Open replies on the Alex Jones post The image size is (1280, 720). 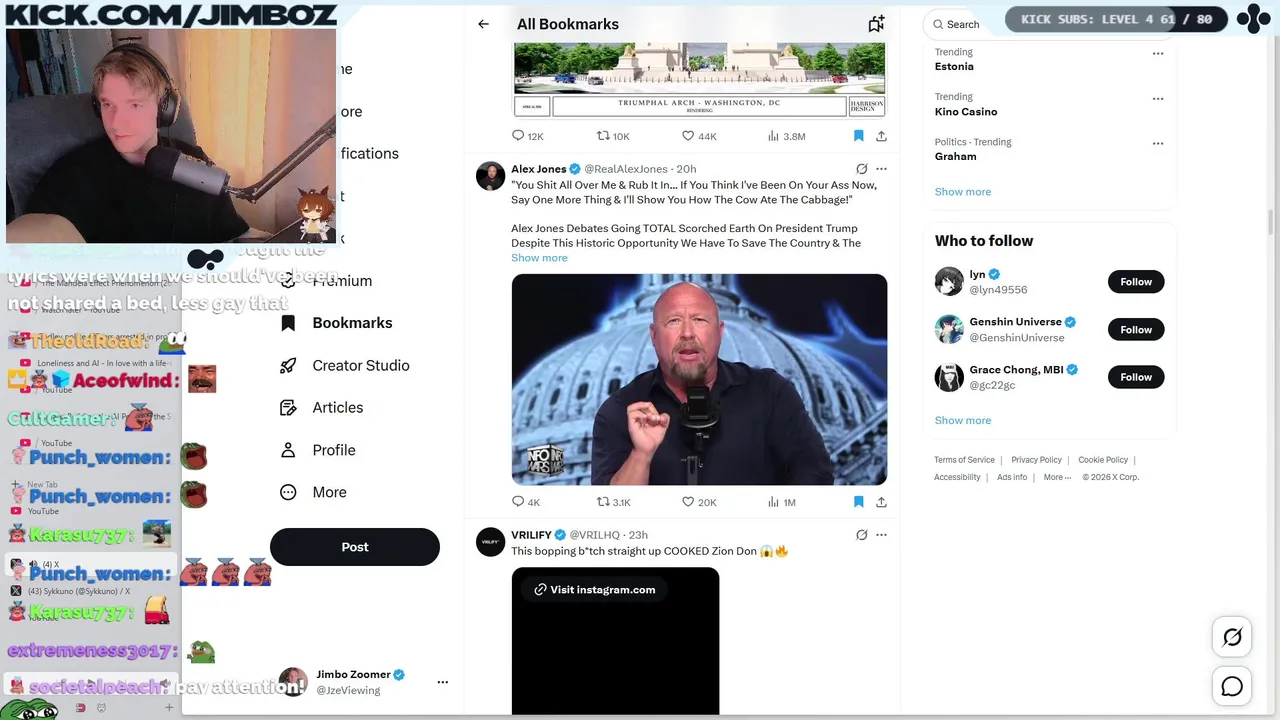coord(525,502)
